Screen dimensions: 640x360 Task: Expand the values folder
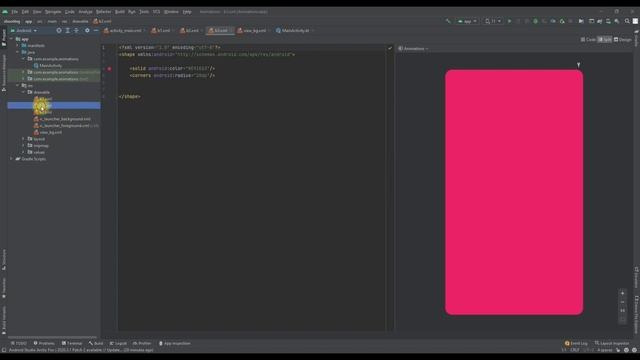click(23, 152)
